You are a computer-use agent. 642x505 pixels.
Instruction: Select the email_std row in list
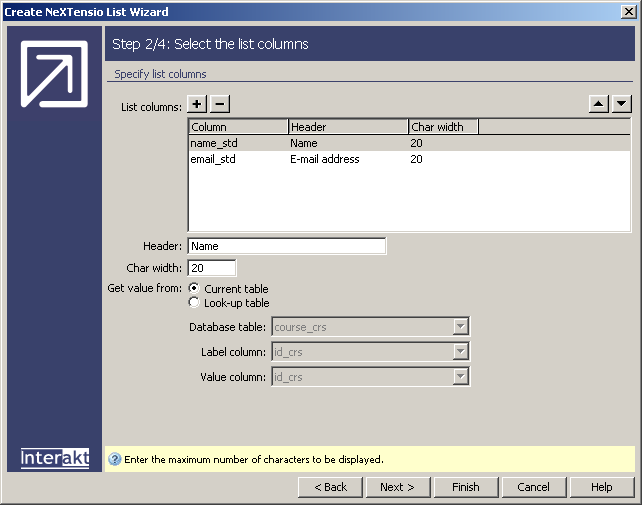point(214,159)
